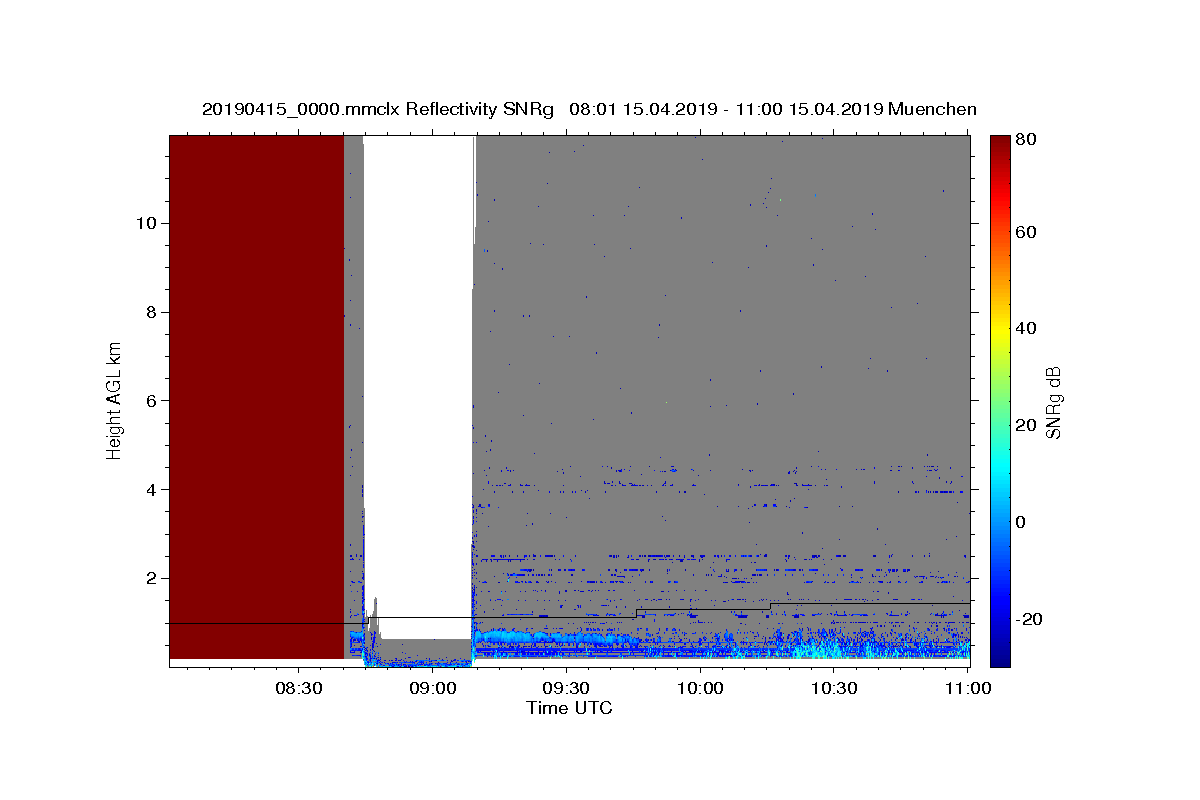1200x800 pixels.
Task: Click the 11:00 time tick label
Action: (968, 689)
